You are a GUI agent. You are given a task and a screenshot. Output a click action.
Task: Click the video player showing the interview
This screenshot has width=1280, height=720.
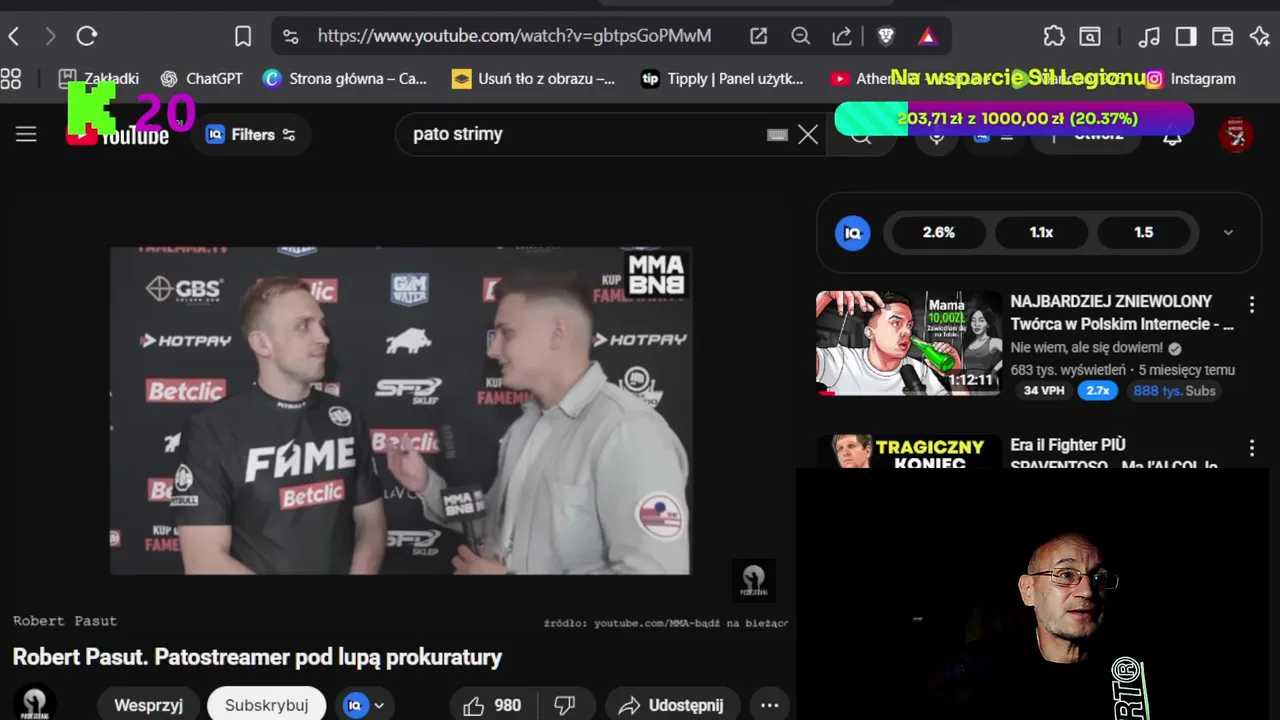[400, 411]
